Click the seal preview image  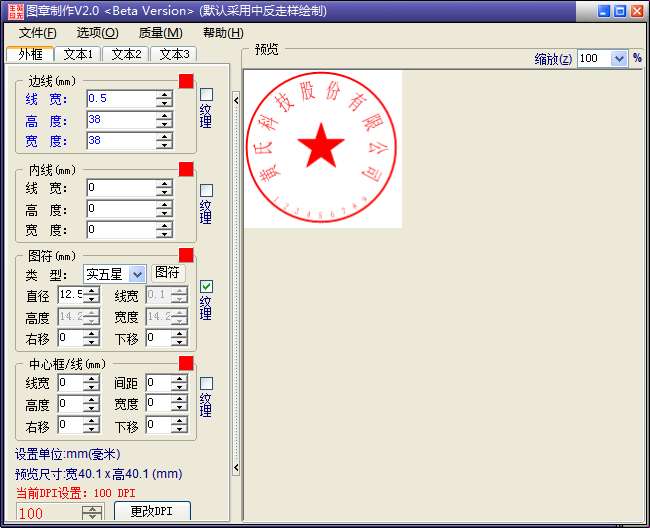pyautogui.click(x=322, y=148)
